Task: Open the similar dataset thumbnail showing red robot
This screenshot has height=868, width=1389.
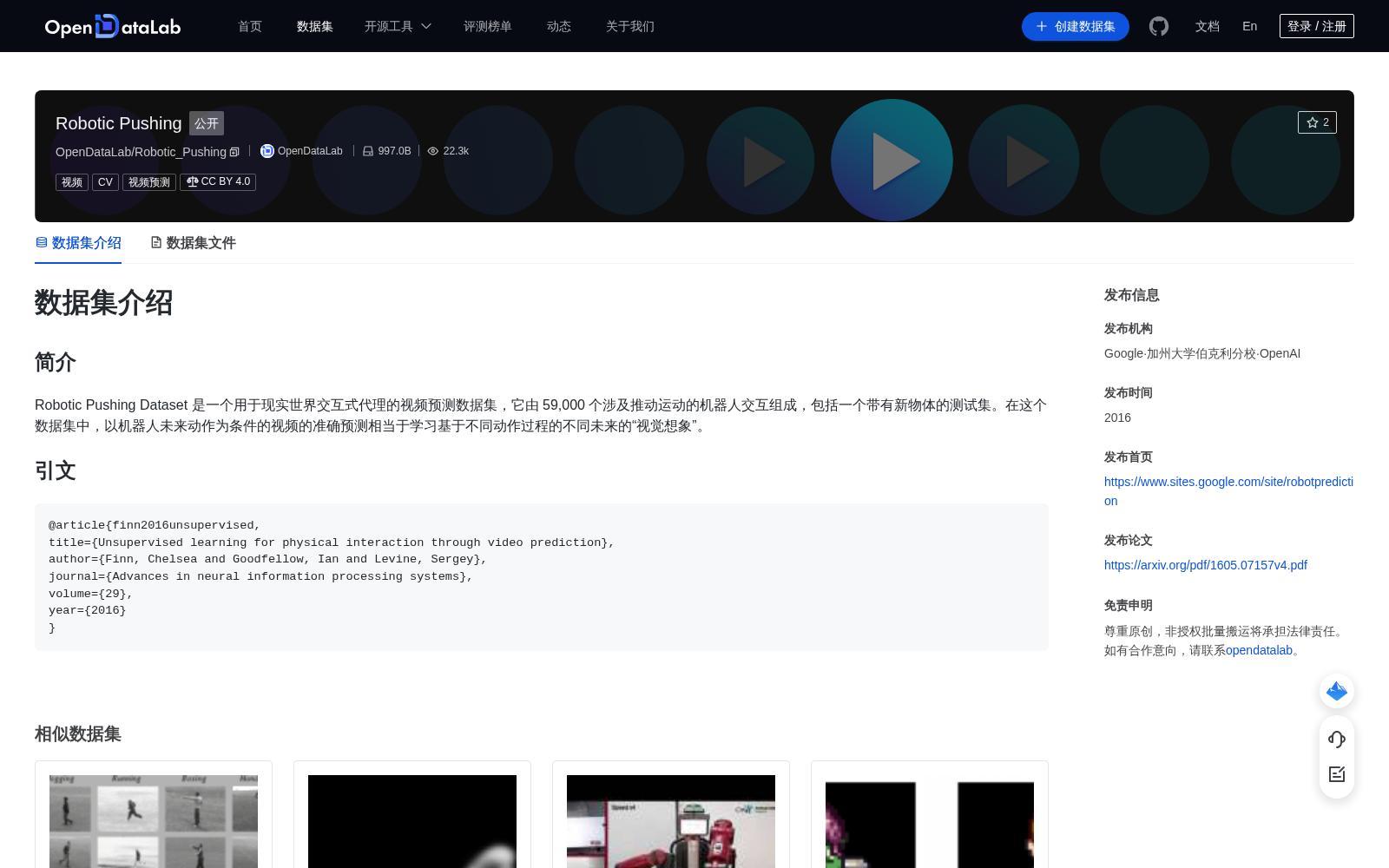Action: (671, 821)
